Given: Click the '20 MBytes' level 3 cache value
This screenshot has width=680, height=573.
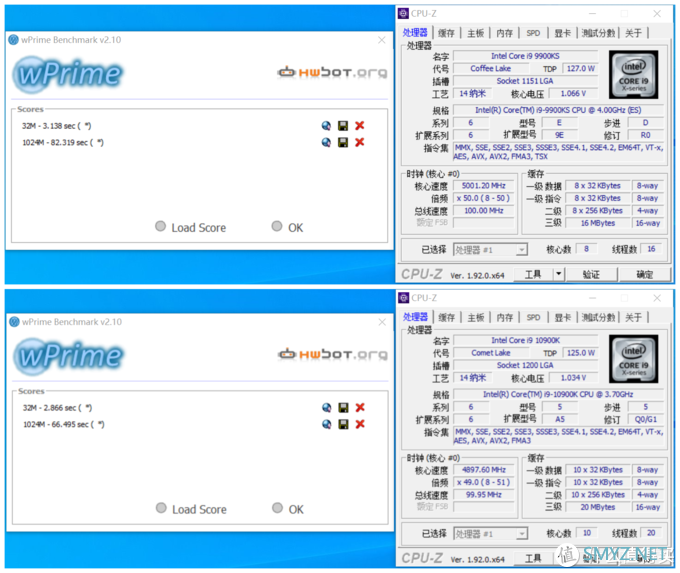Looking at the screenshot, I should [x=598, y=507].
